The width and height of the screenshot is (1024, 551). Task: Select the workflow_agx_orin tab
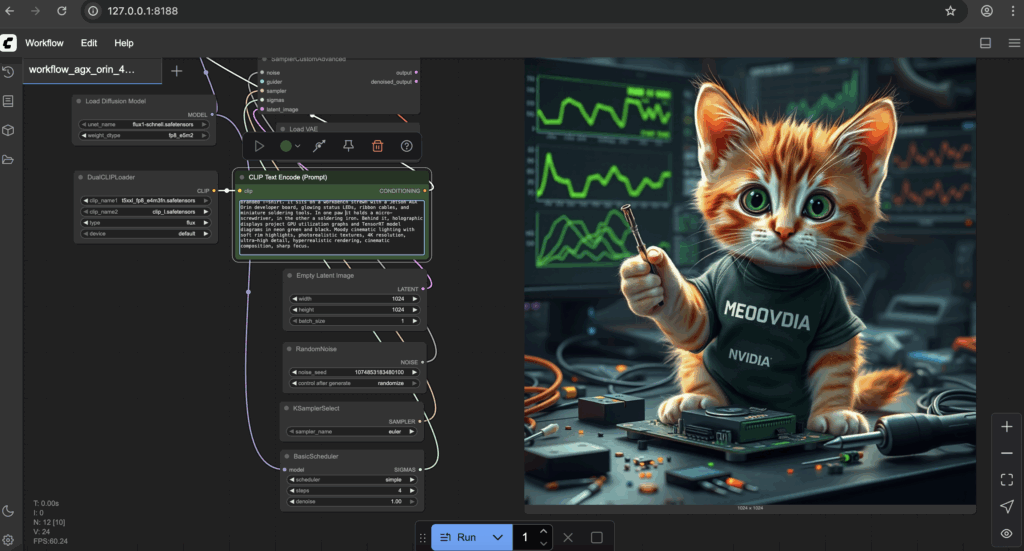[81, 70]
